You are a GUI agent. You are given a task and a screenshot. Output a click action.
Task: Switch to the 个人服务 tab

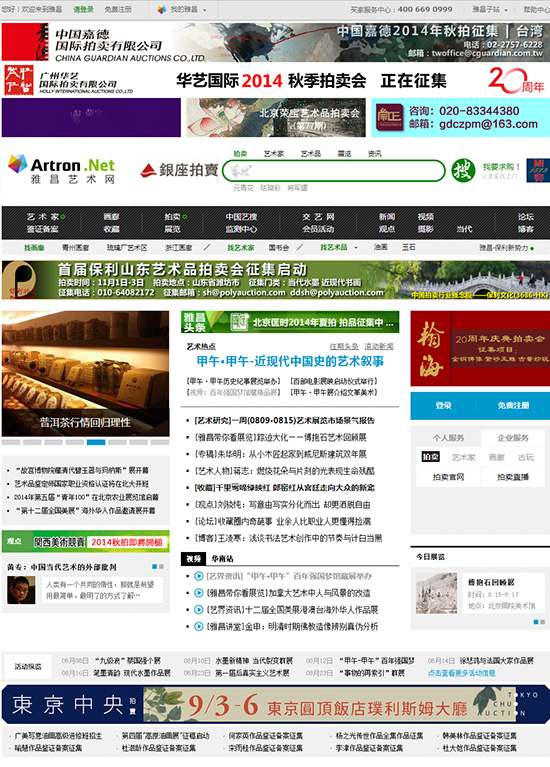(x=448, y=438)
